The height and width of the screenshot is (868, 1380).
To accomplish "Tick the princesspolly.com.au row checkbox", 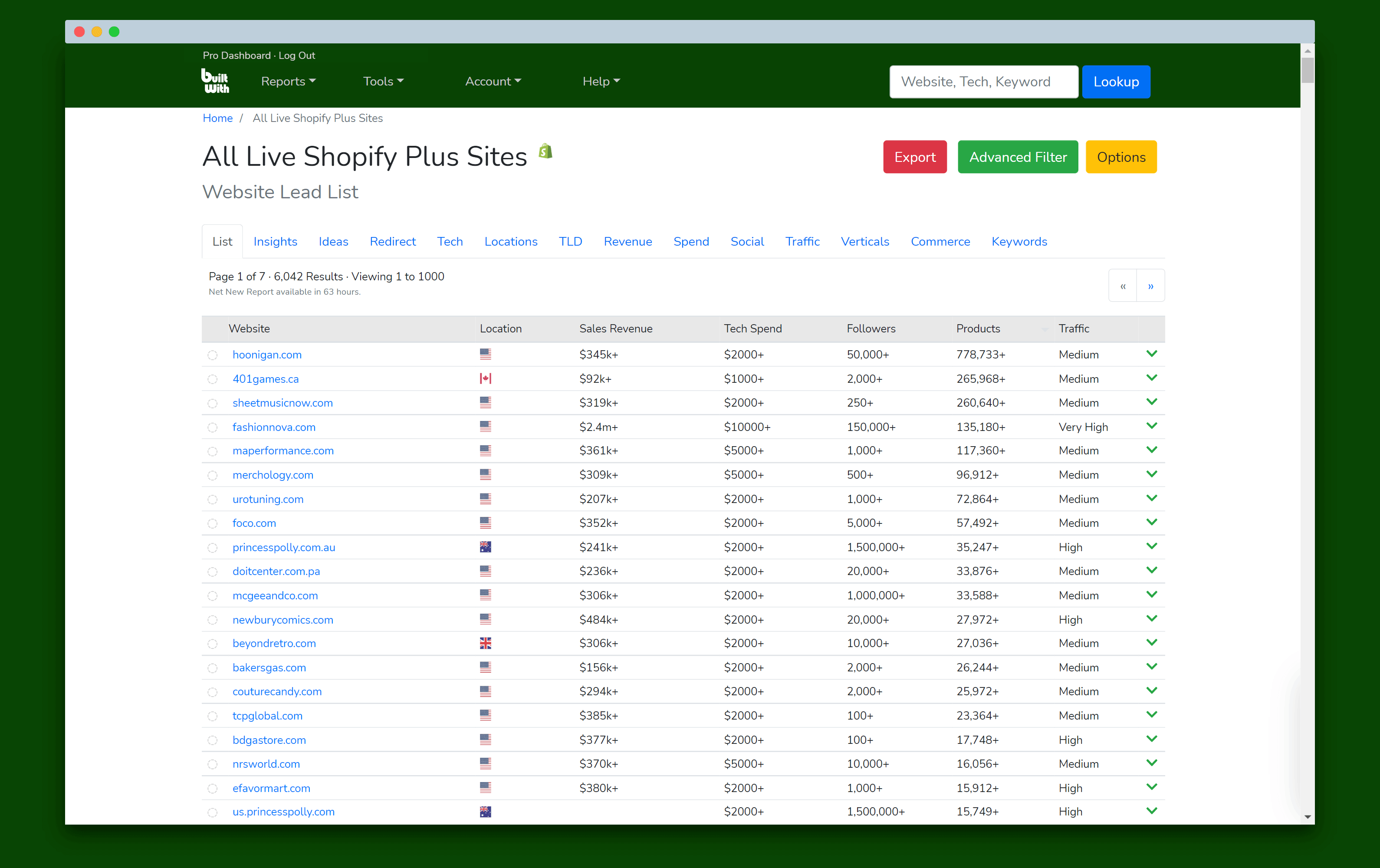I will click(213, 548).
